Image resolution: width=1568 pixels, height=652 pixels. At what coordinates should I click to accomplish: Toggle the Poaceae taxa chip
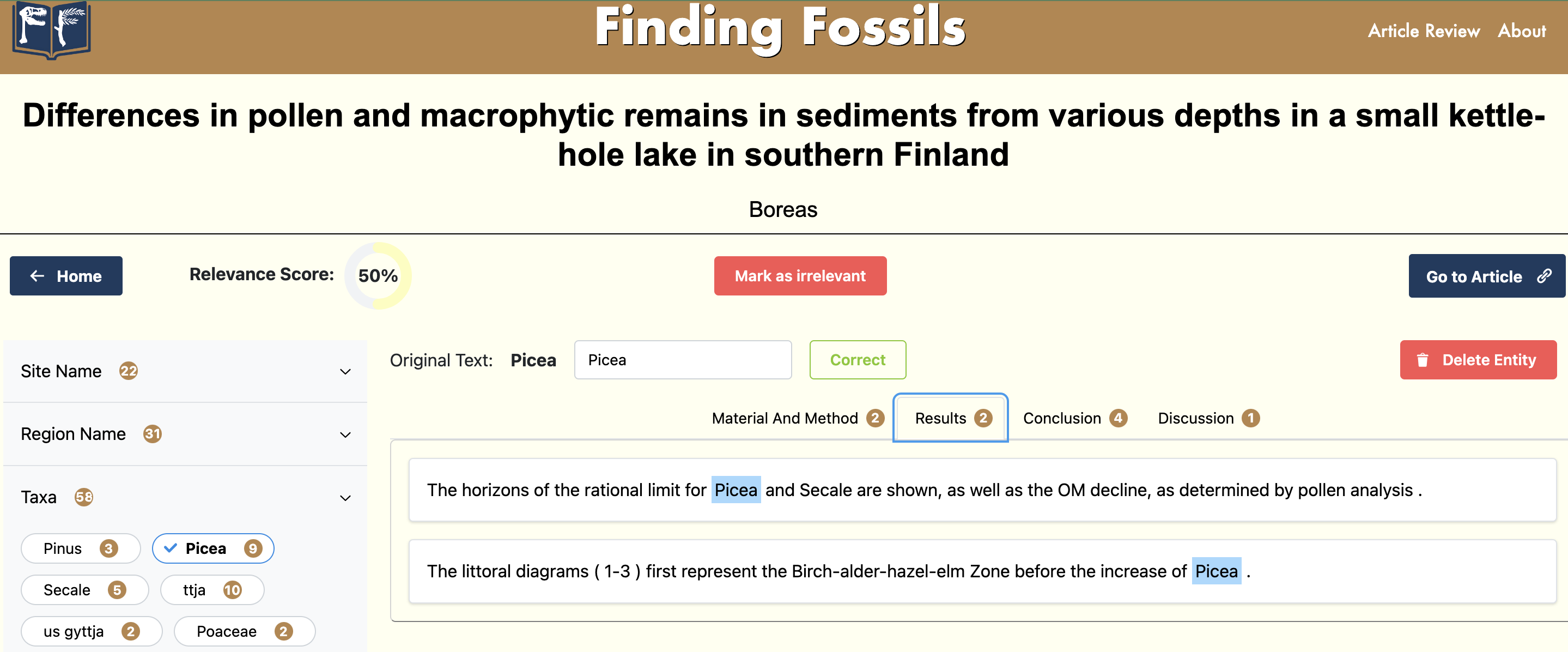coord(244,631)
